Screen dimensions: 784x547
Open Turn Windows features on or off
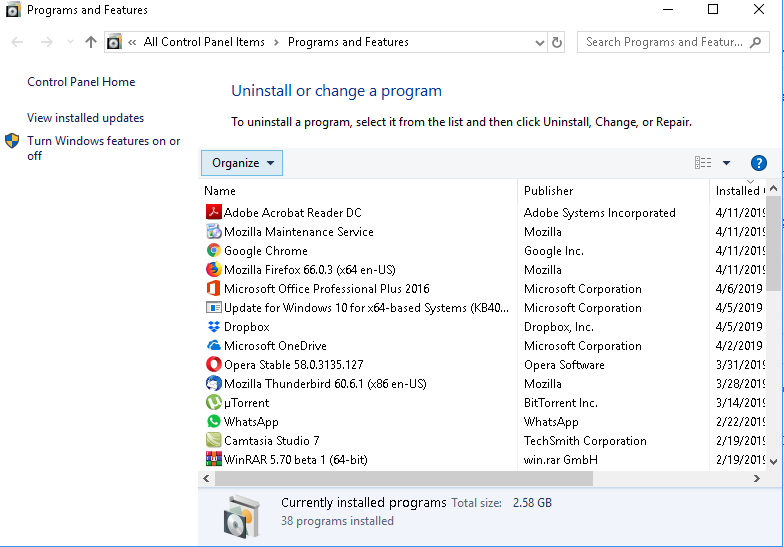(104, 148)
